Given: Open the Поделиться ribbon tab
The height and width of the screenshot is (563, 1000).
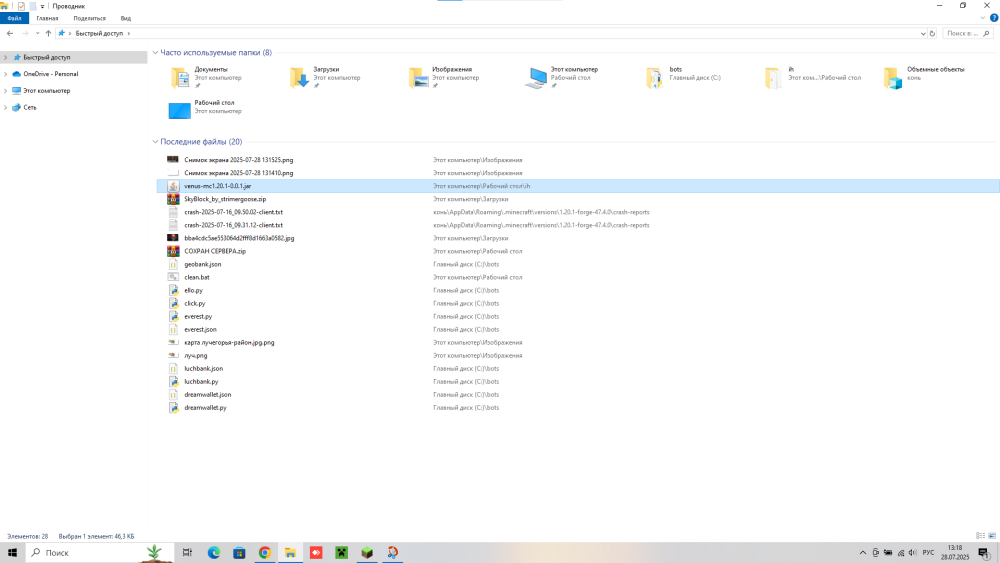Looking at the screenshot, I should click(x=89, y=18).
